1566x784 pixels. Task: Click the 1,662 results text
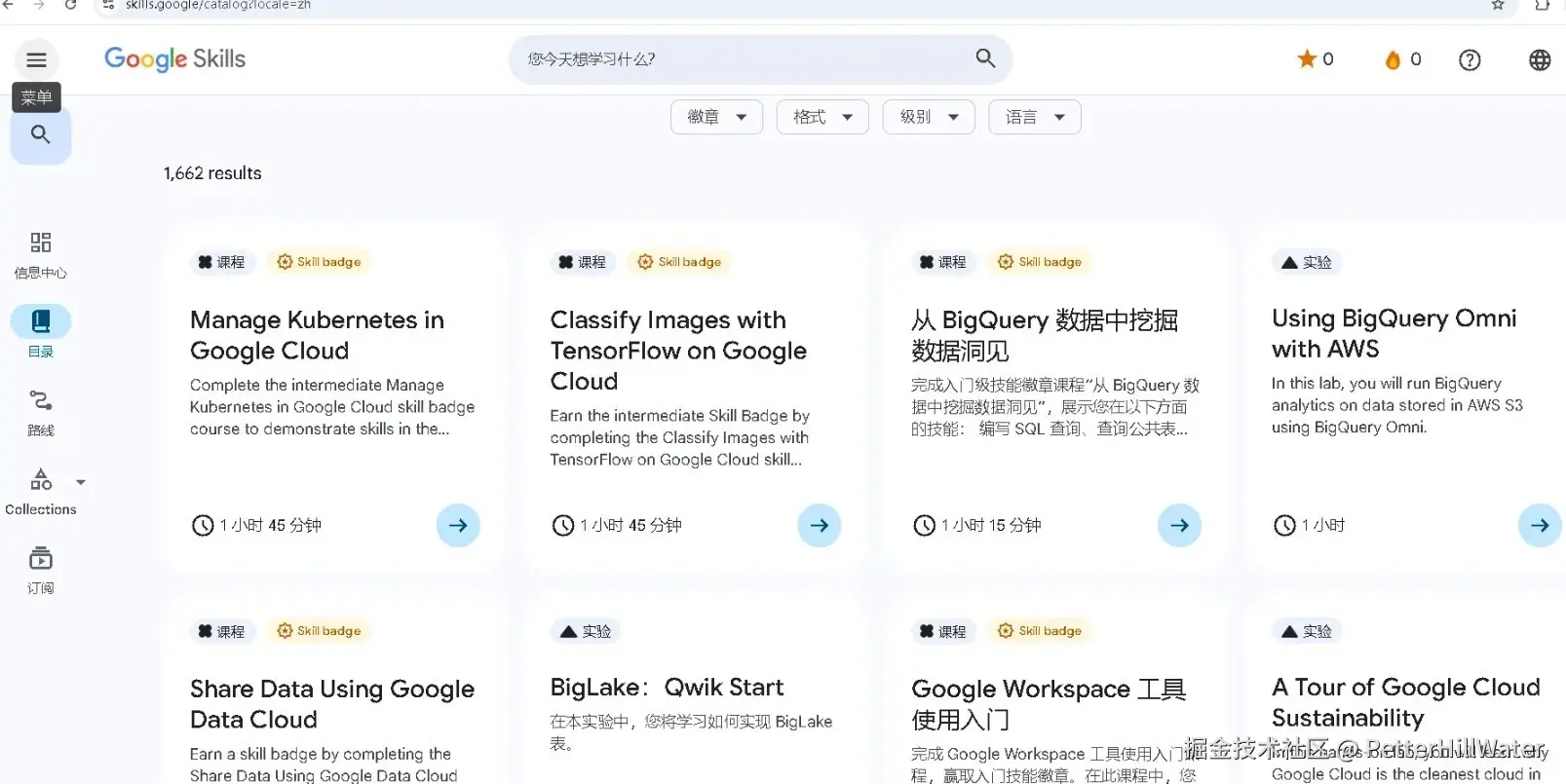pyautogui.click(x=212, y=173)
